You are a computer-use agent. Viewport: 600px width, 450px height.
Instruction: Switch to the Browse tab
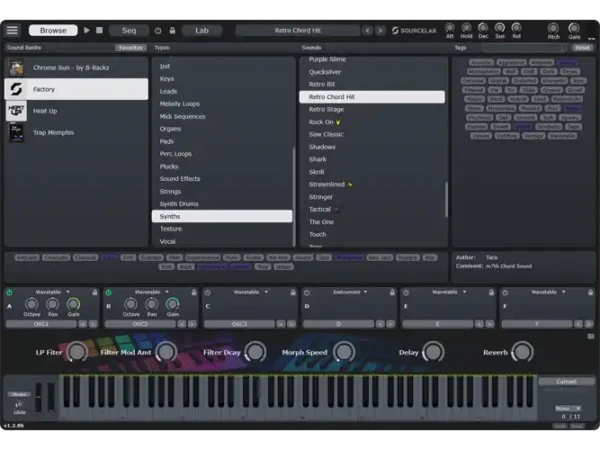pos(53,30)
